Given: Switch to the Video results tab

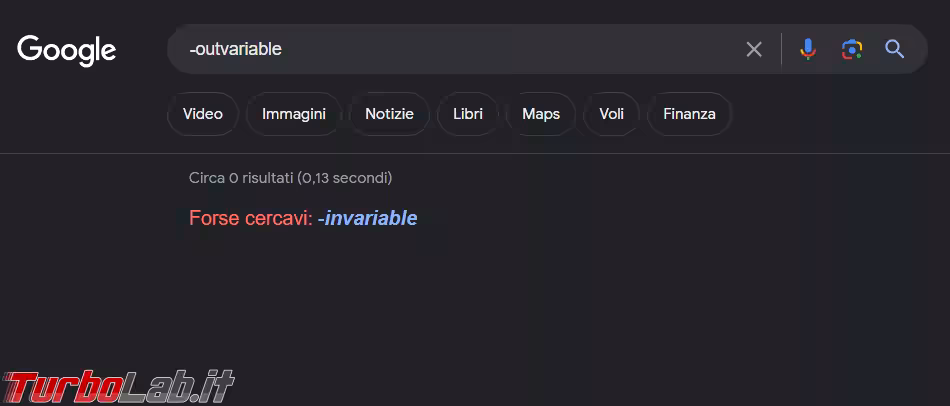Looking at the screenshot, I should (203, 114).
